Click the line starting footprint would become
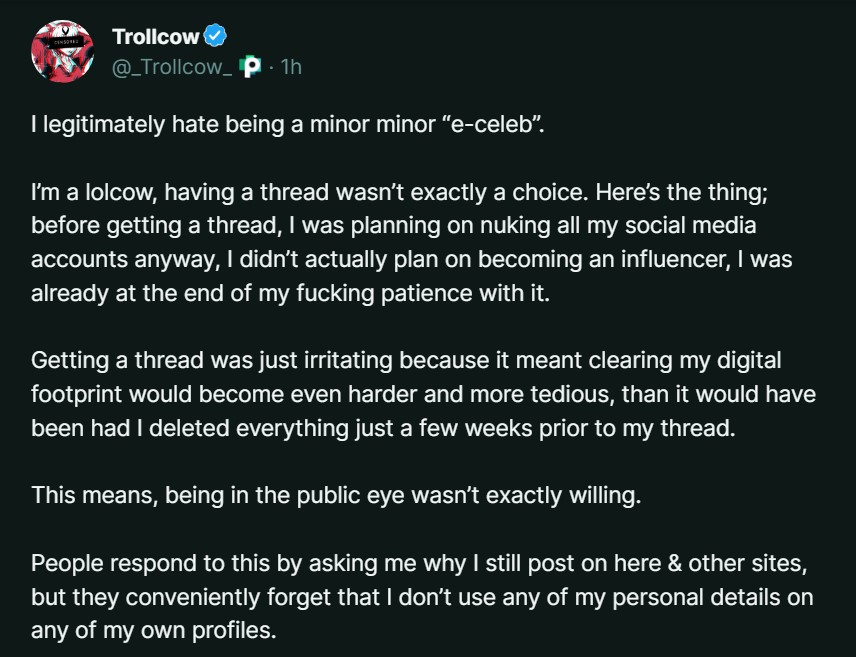The width and height of the screenshot is (856, 657). pos(424,394)
